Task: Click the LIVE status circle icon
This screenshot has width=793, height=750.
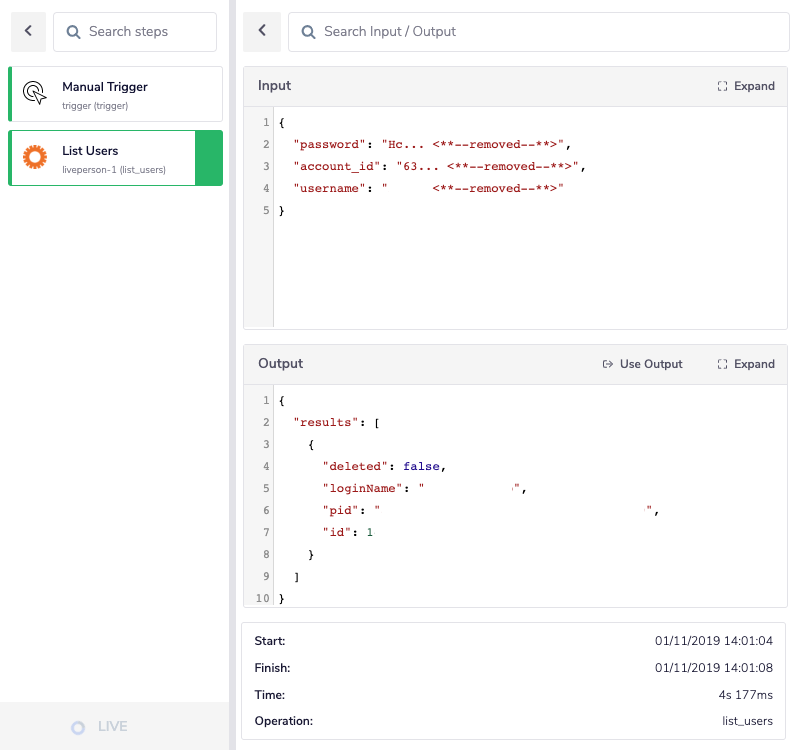Action: pos(78,727)
